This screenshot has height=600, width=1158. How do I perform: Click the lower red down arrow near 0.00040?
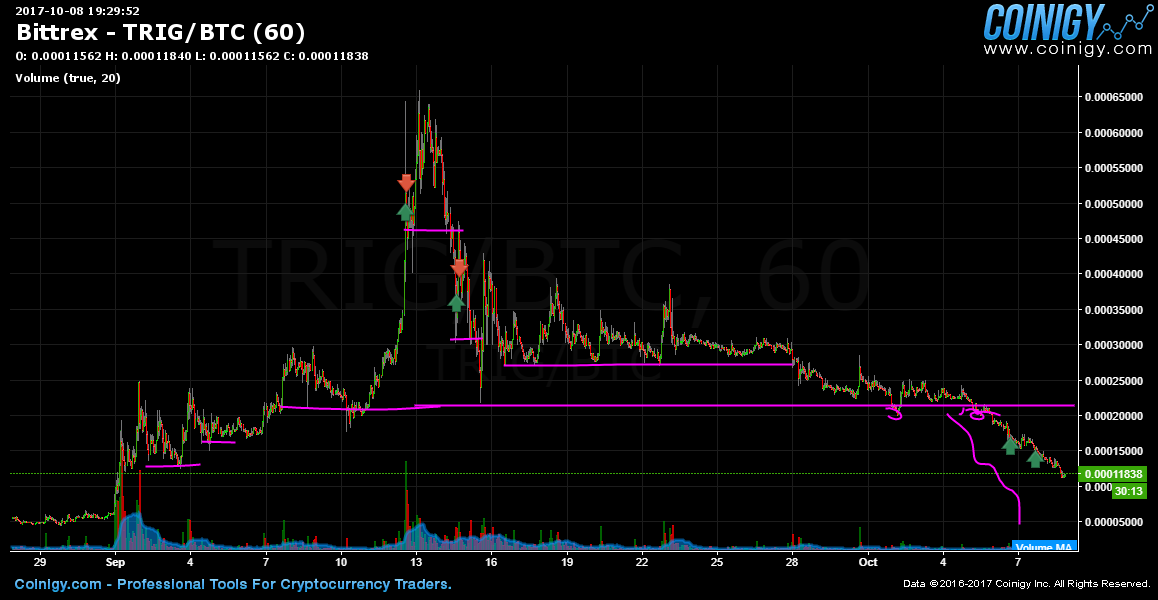tap(459, 268)
